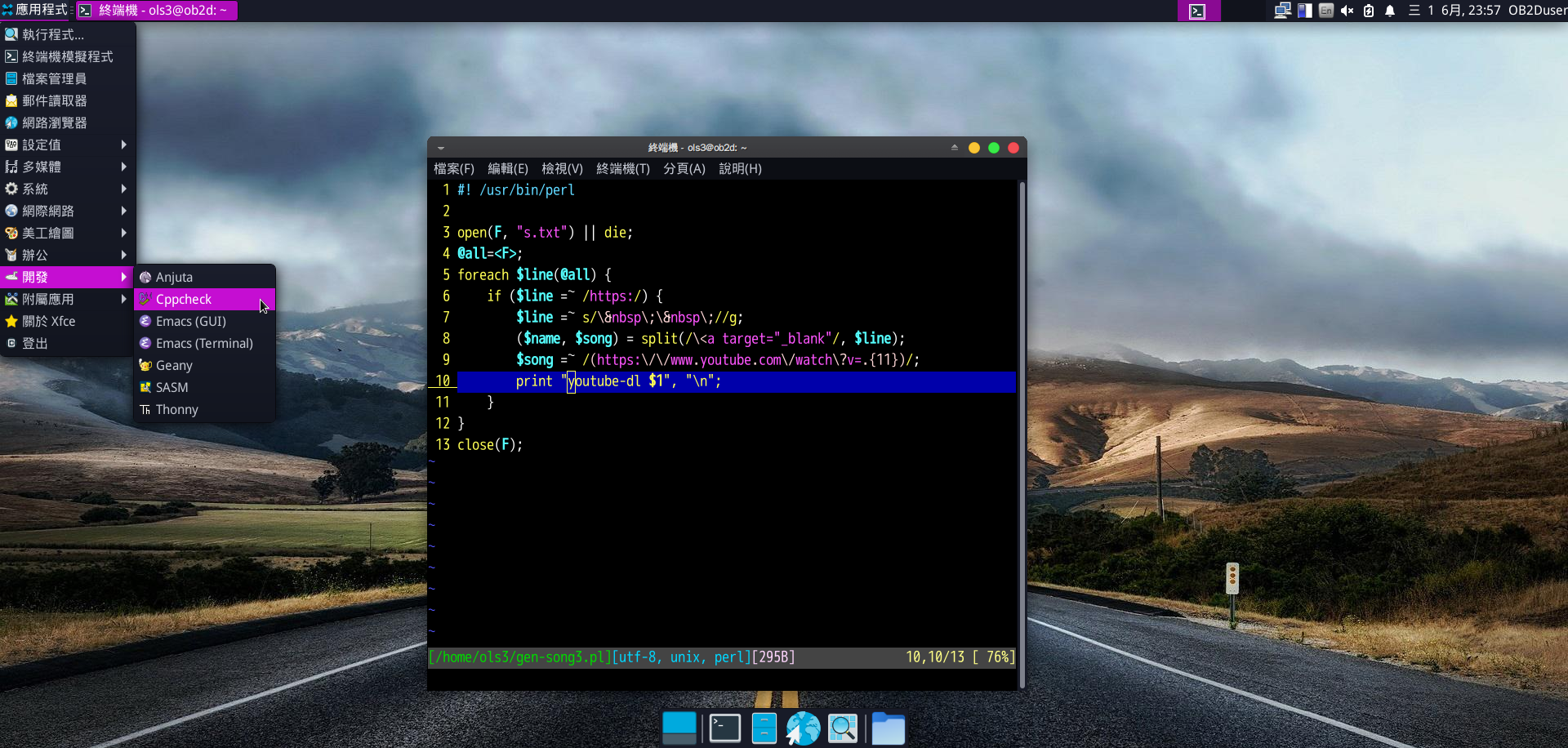The height and width of the screenshot is (748, 1568).
Task: Click the foreach $line(@all) line
Action: click(534, 275)
